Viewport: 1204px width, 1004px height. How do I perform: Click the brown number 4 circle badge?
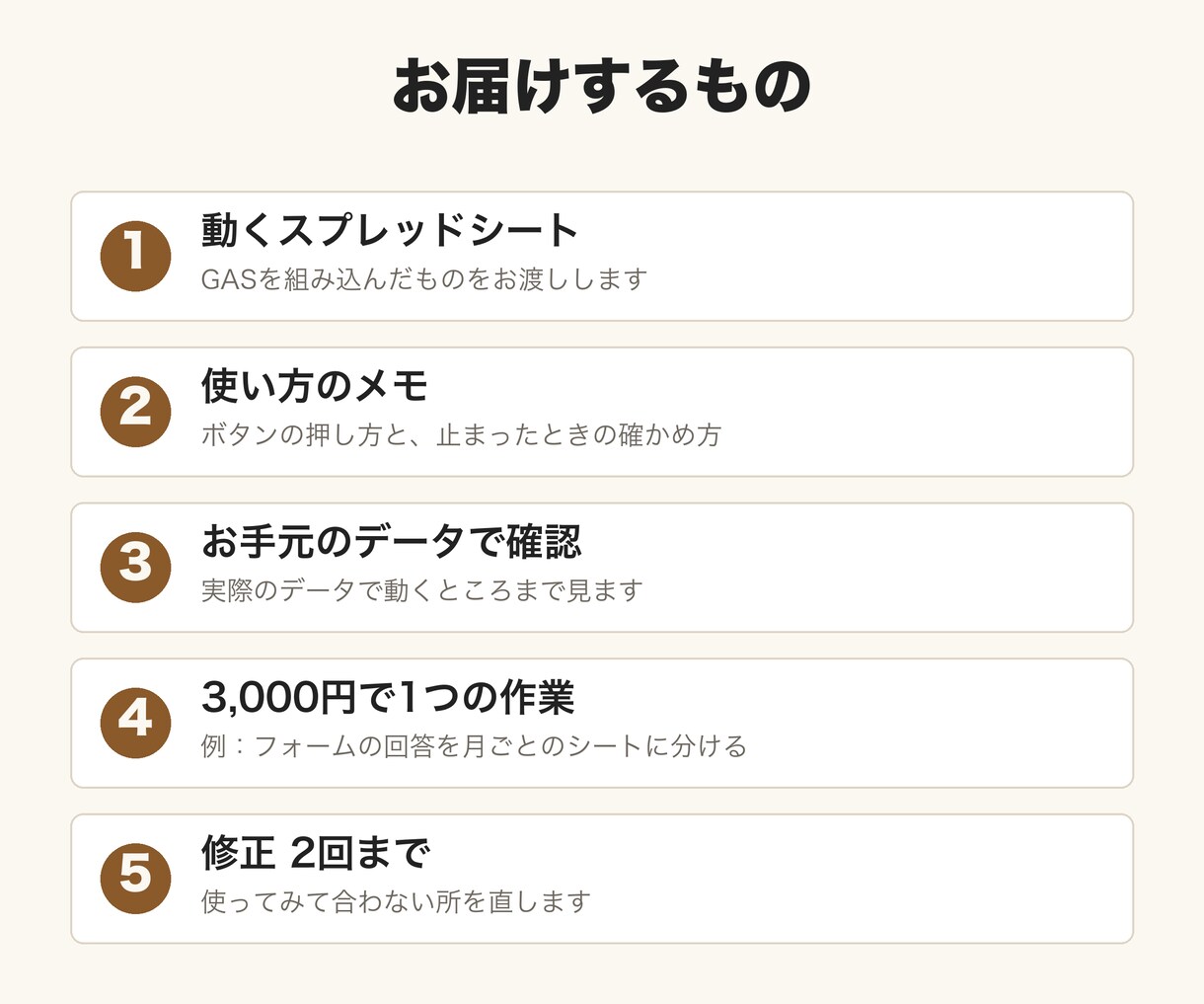(136, 723)
